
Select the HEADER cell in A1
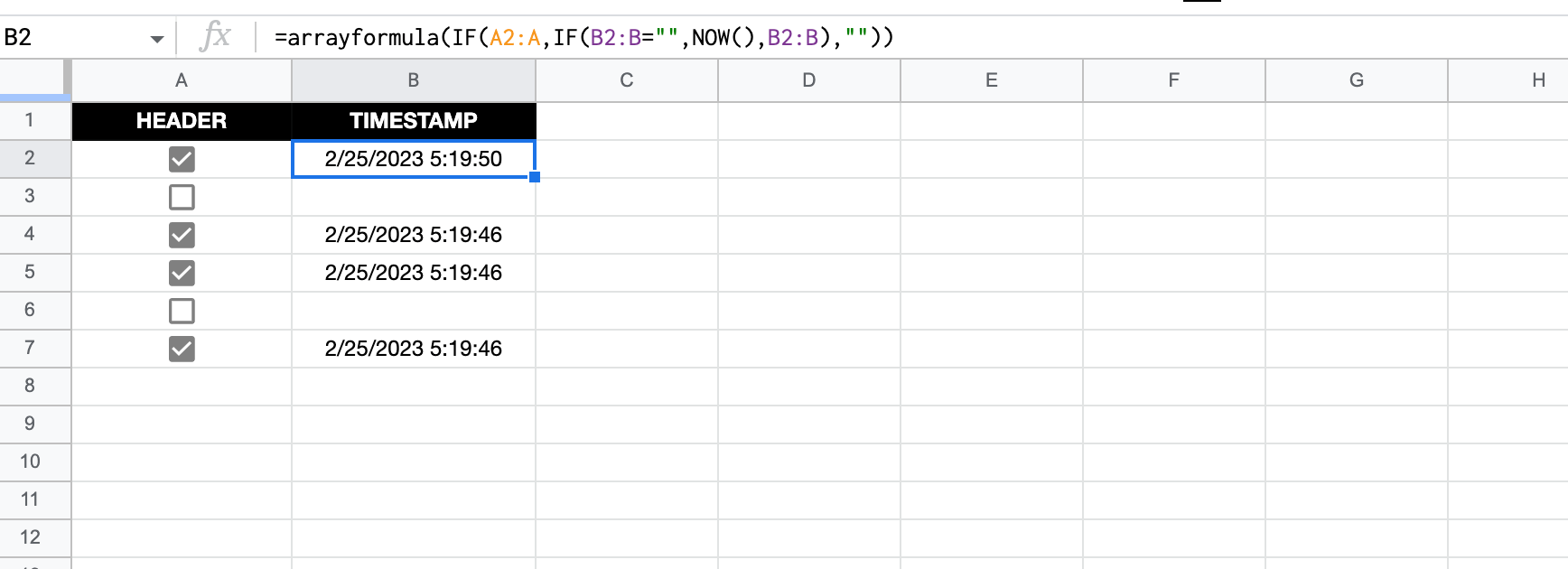tap(182, 121)
